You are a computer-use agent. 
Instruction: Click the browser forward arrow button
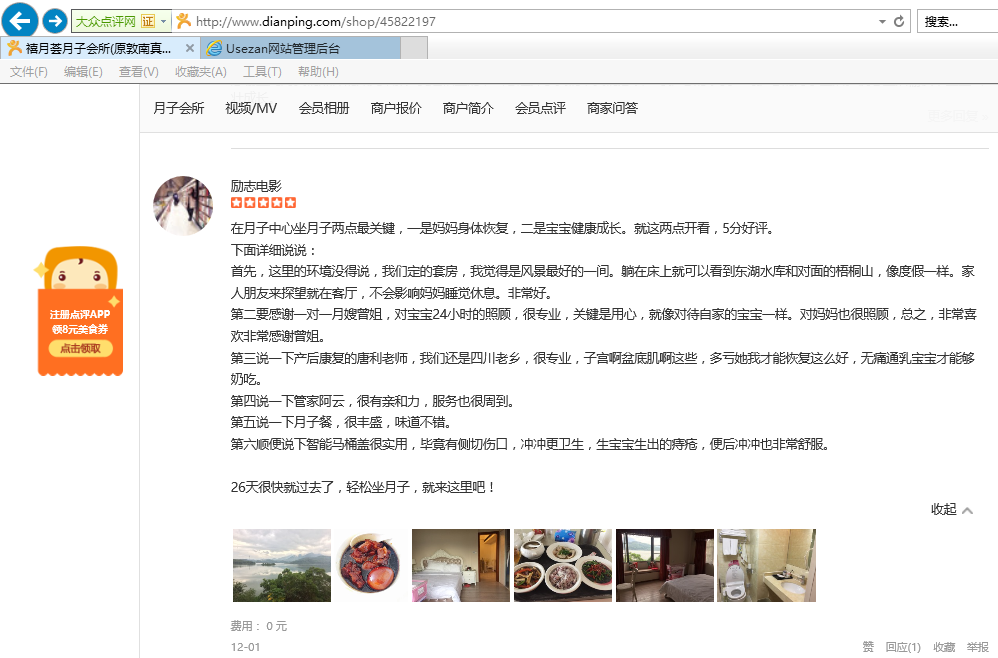point(54,21)
